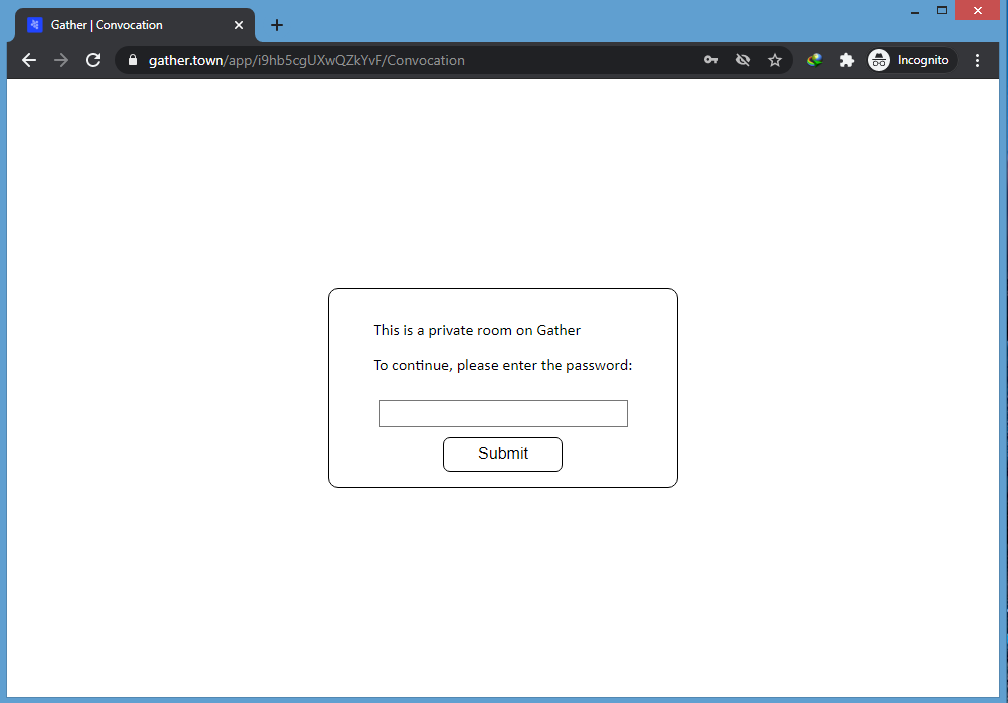Click the Incognito profile button

pos(912,60)
